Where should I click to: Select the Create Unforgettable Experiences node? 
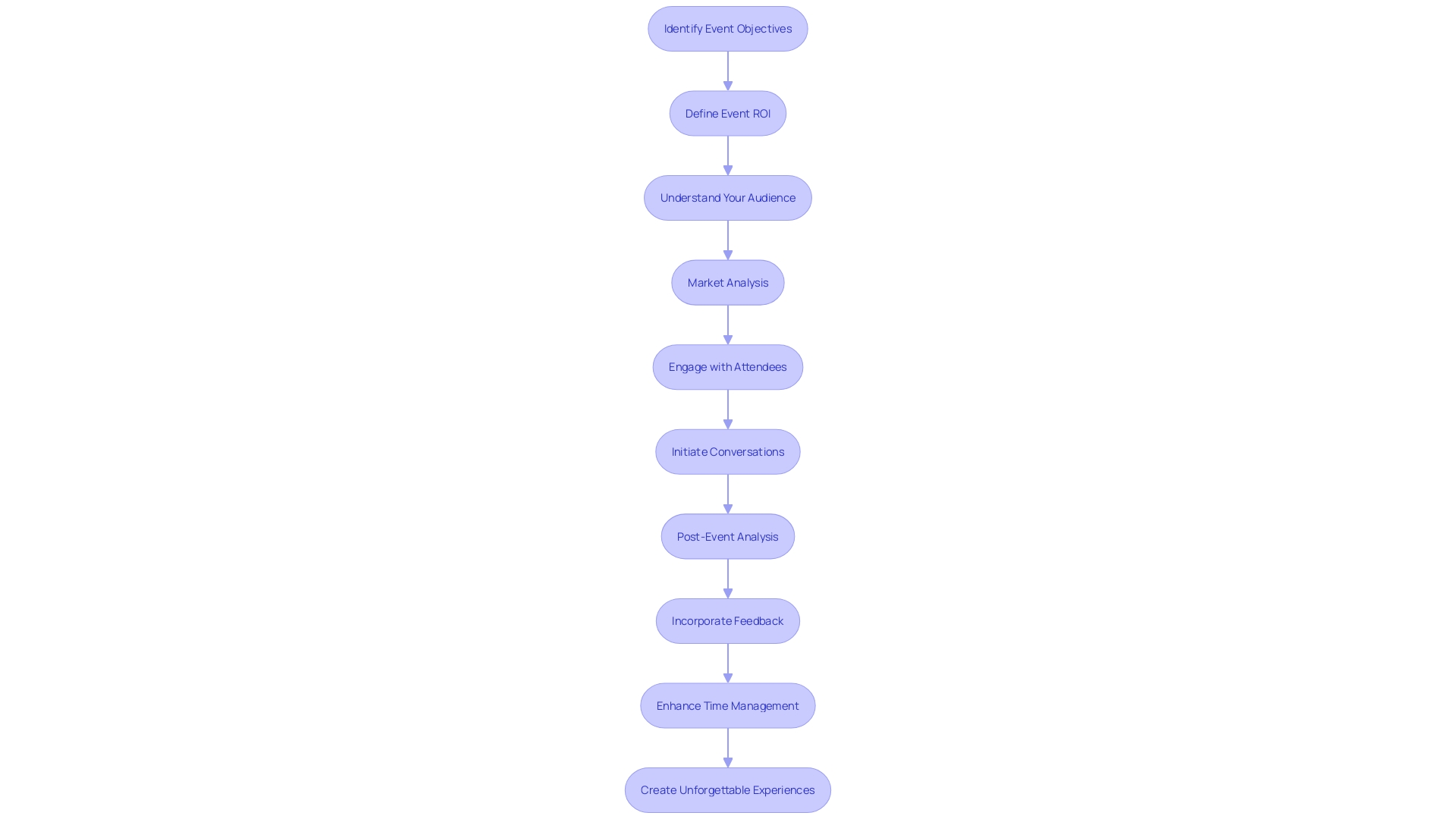(x=727, y=790)
